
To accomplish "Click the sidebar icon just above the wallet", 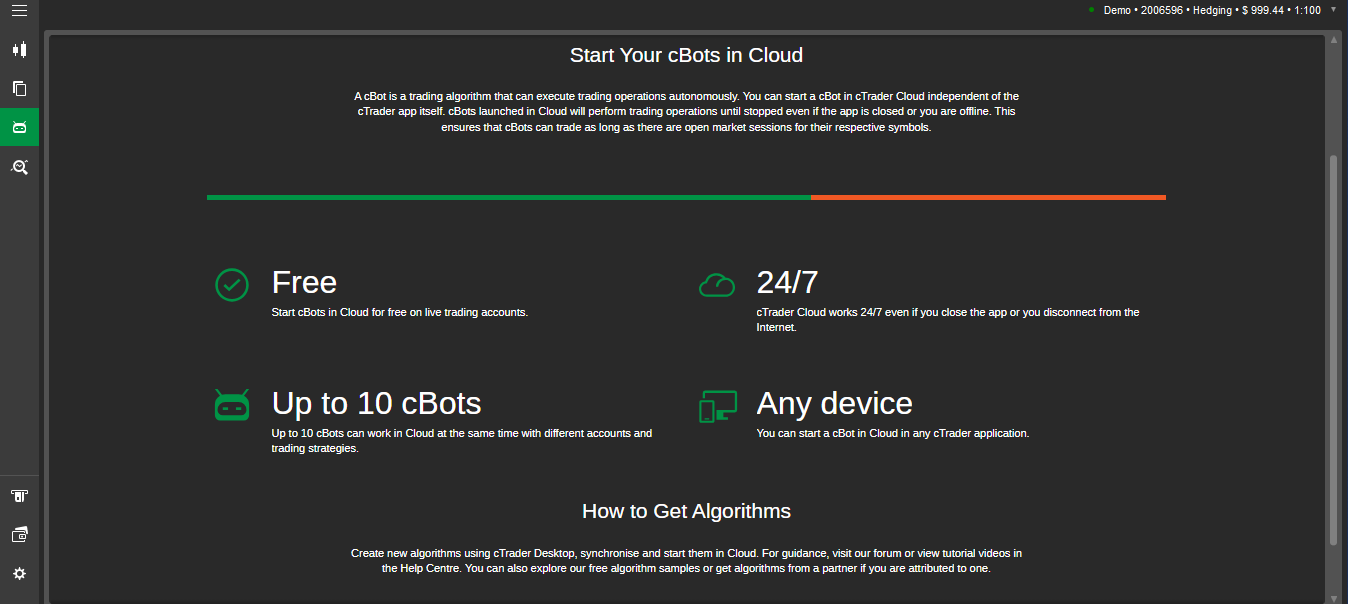I will (x=19, y=496).
